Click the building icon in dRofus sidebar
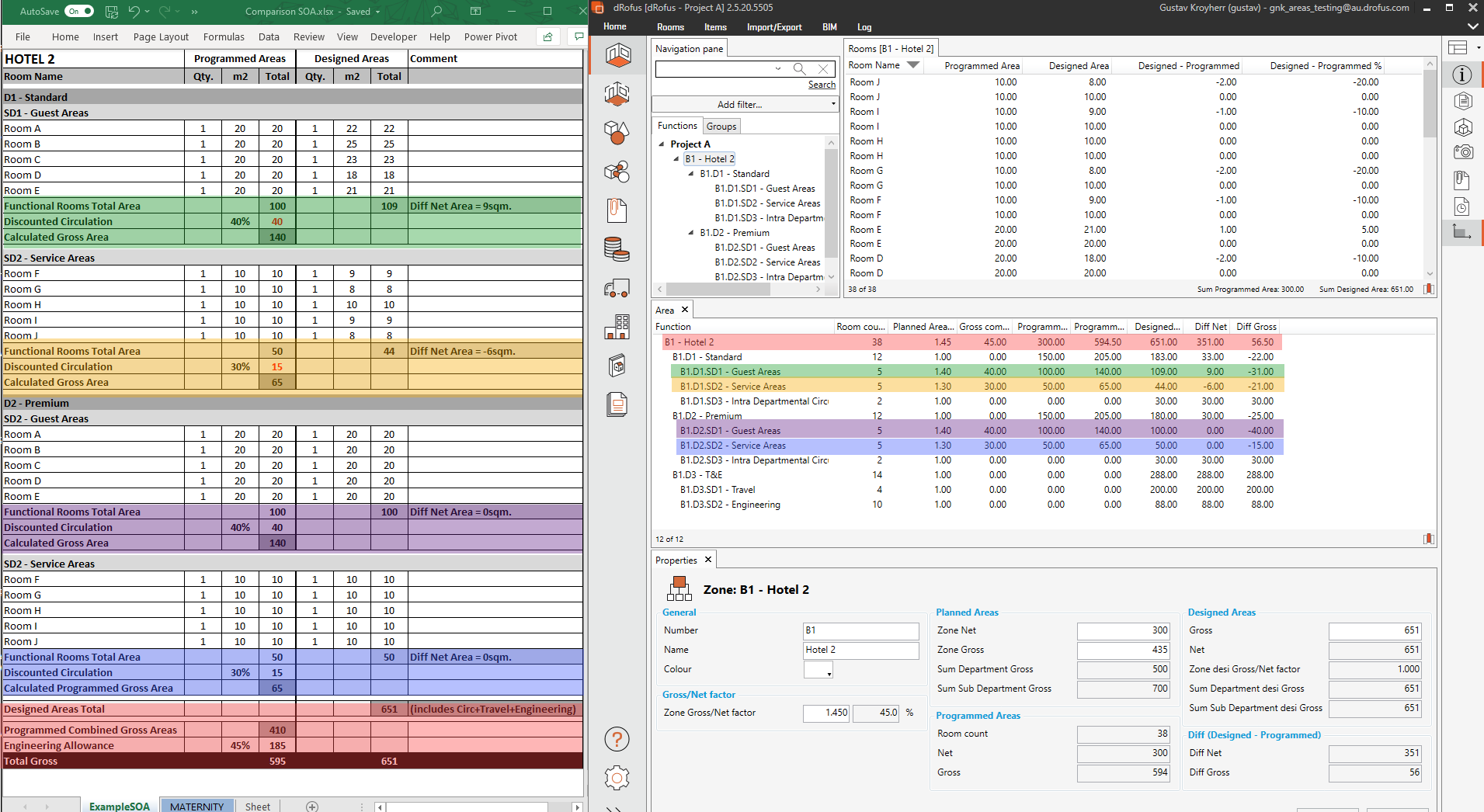Image resolution: width=1484 pixels, height=812 pixels. tap(617, 327)
